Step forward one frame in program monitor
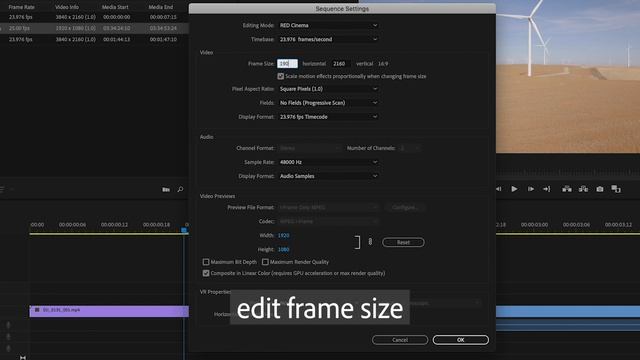 point(531,189)
